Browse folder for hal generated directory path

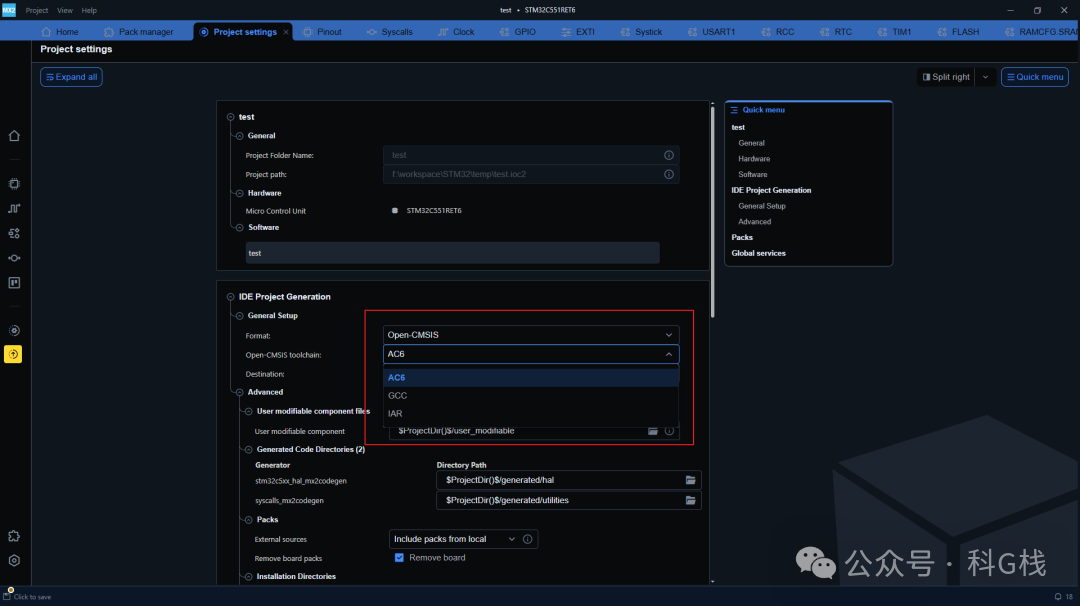[x=690, y=480]
